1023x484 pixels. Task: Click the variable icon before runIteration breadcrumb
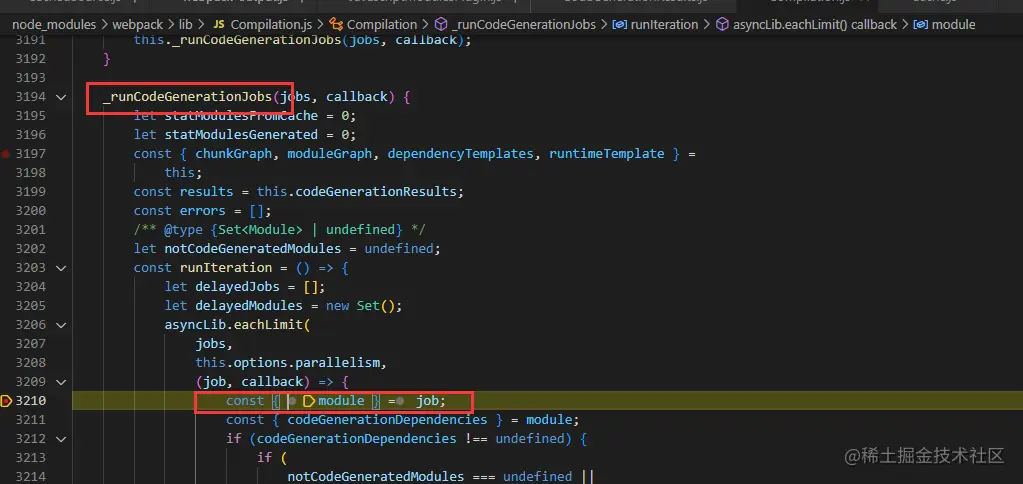point(620,25)
